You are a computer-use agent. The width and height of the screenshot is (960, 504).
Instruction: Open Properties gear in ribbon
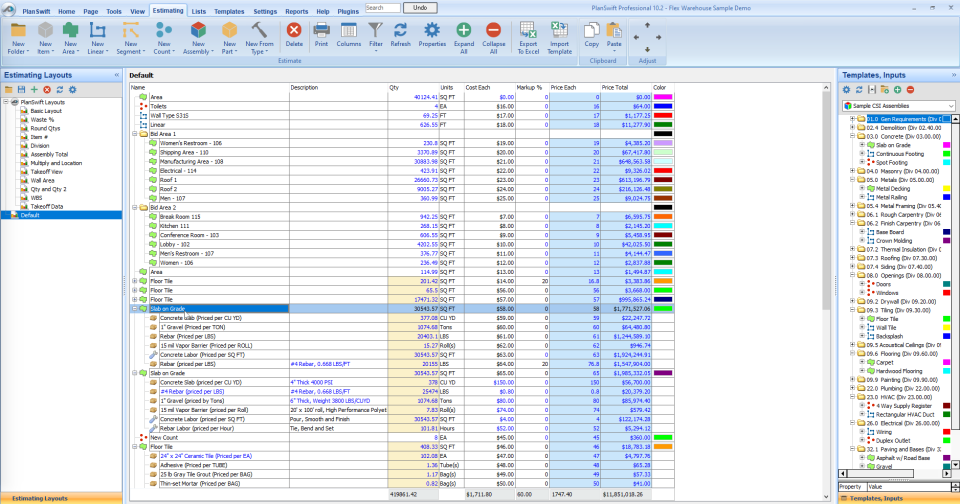[x=432, y=30]
